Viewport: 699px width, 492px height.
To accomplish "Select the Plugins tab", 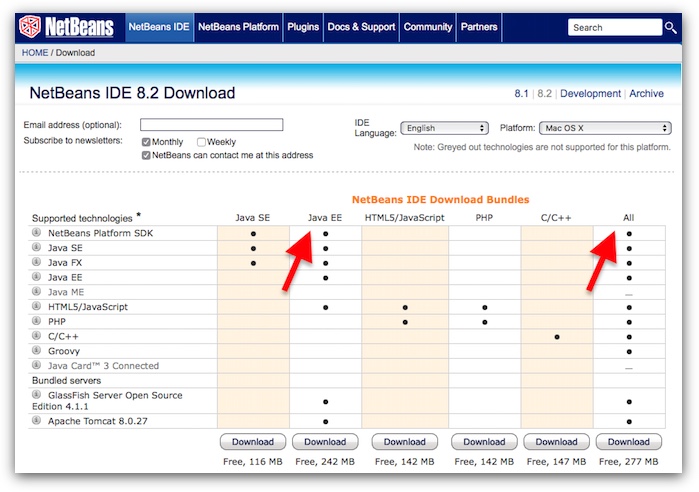I will (303, 27).
